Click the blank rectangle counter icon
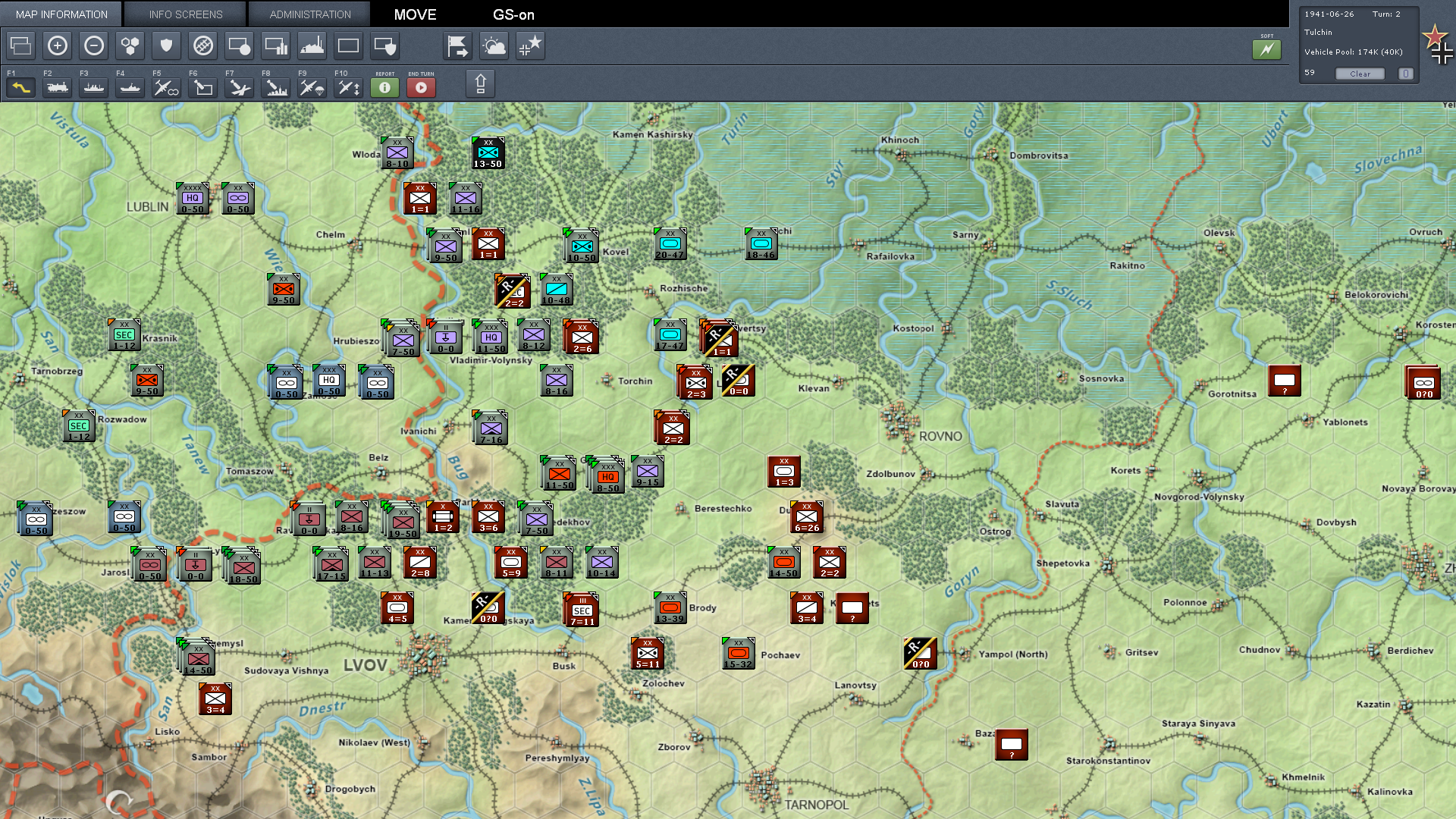1456x819 pixels. 349,46
